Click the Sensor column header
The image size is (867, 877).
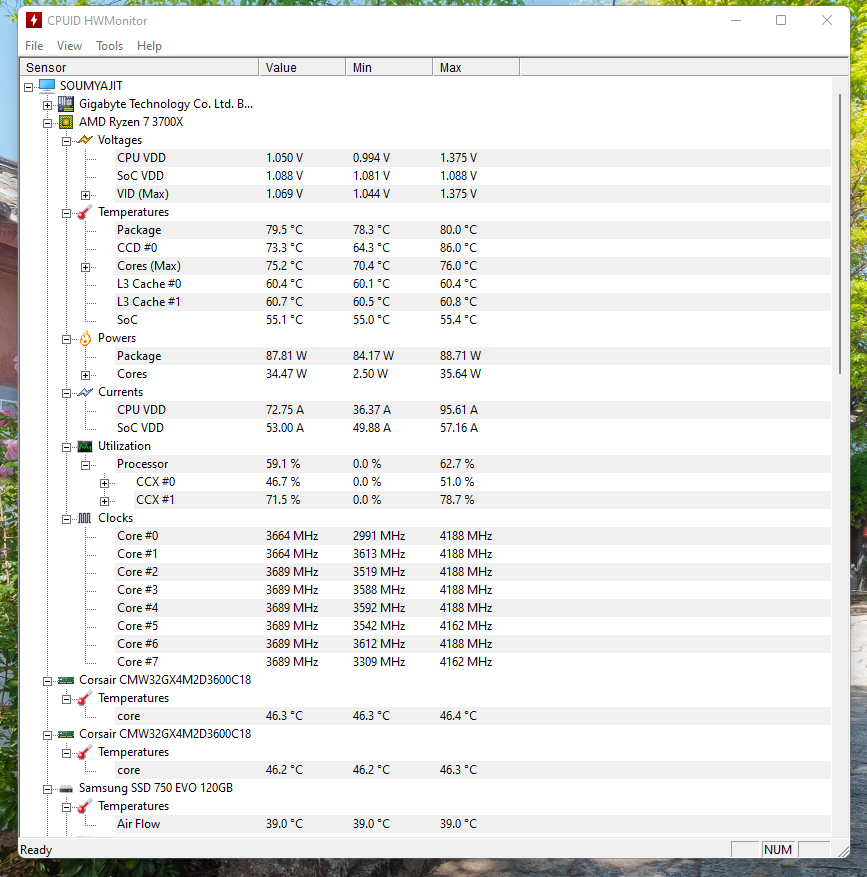[139, 67]
